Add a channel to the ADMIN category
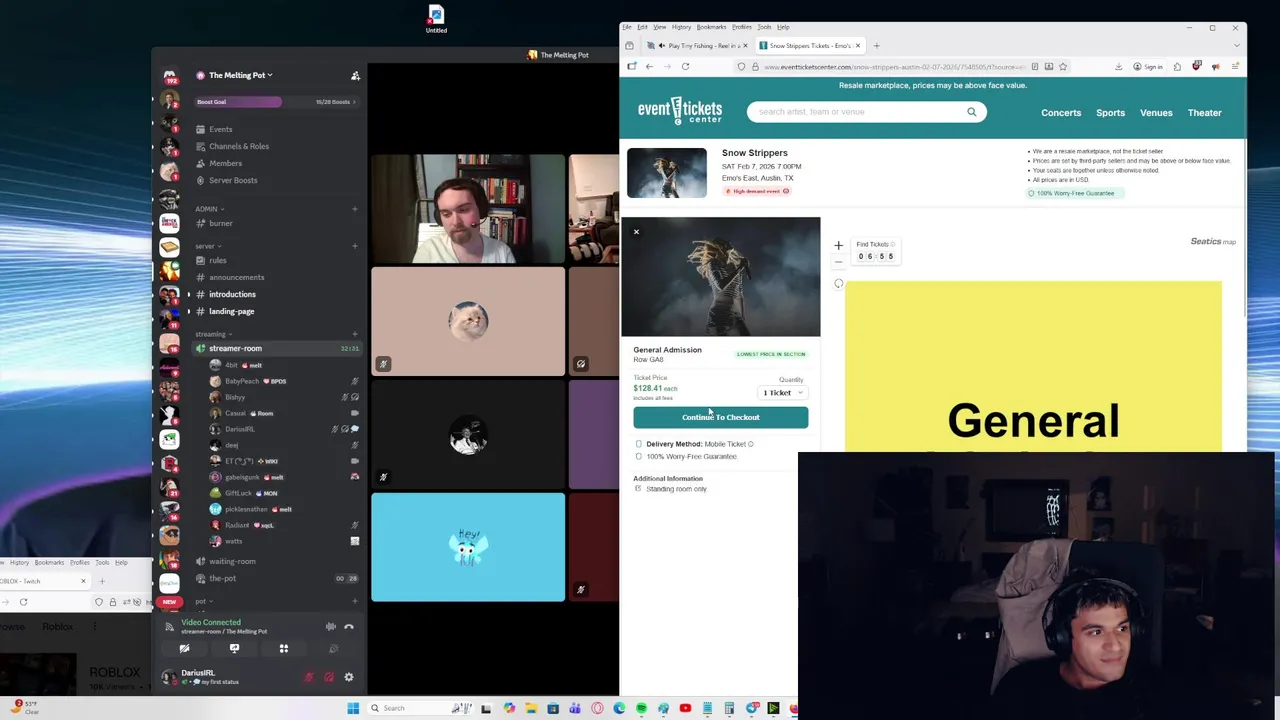Viewport: 1280px width, 720px height. 355,209
